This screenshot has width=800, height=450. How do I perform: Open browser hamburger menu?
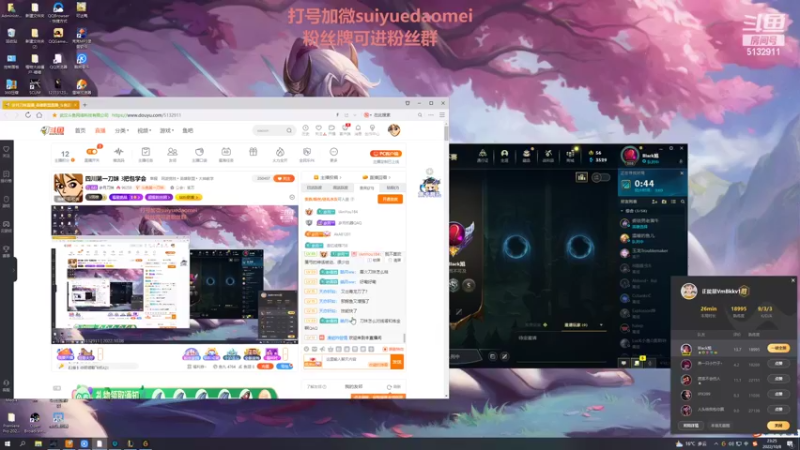(x=442, y=115)
